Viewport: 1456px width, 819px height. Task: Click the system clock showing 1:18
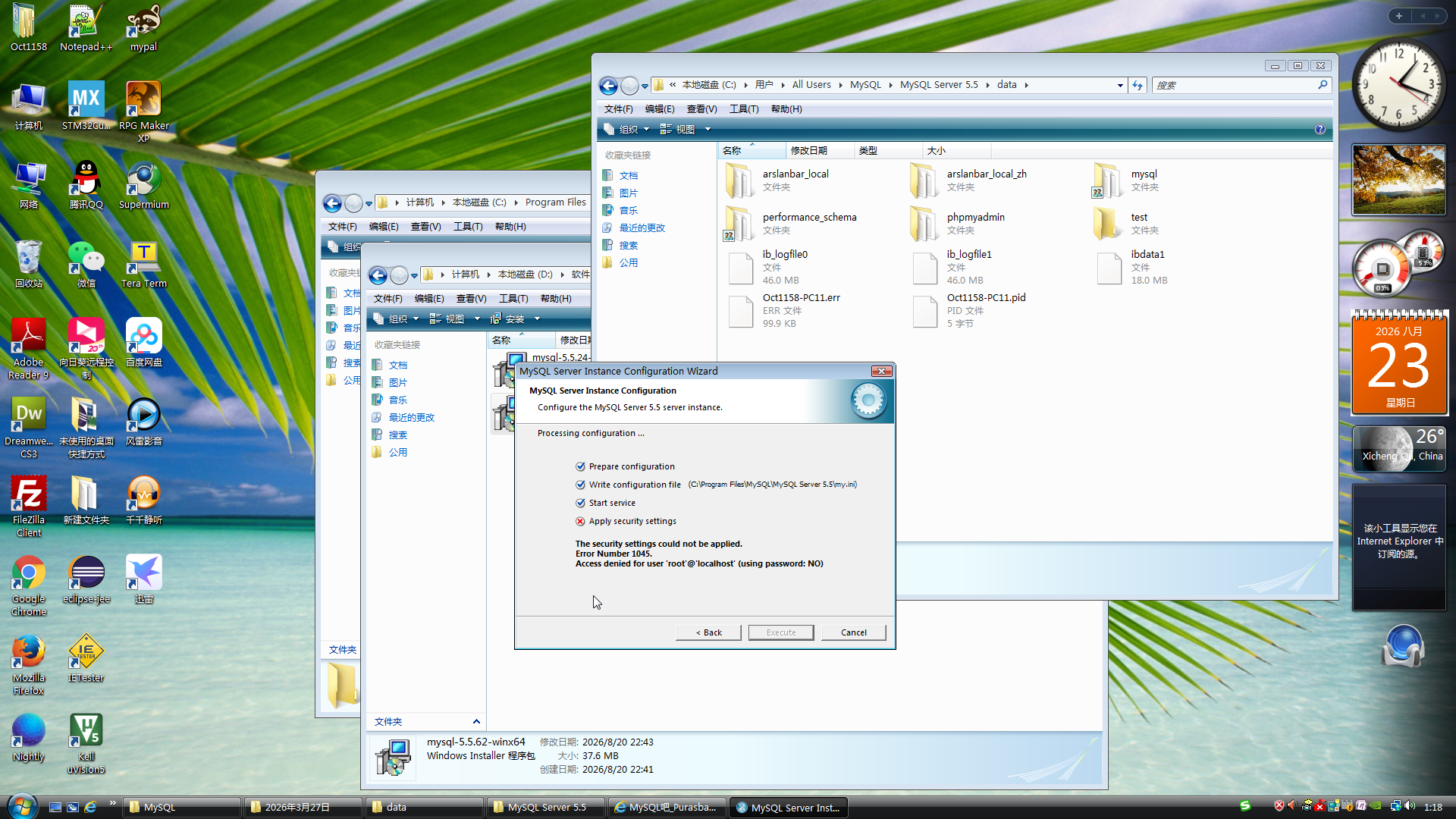tap(1433, 808)
